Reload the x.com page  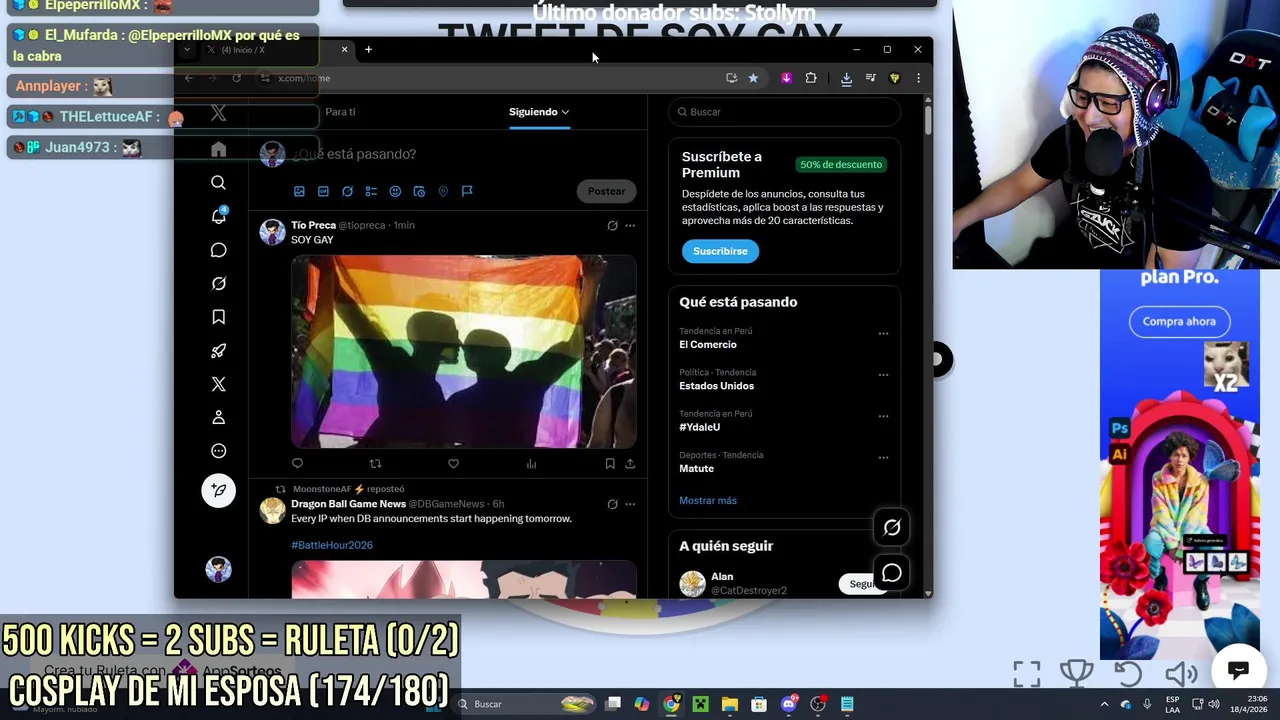pos(236,78)
